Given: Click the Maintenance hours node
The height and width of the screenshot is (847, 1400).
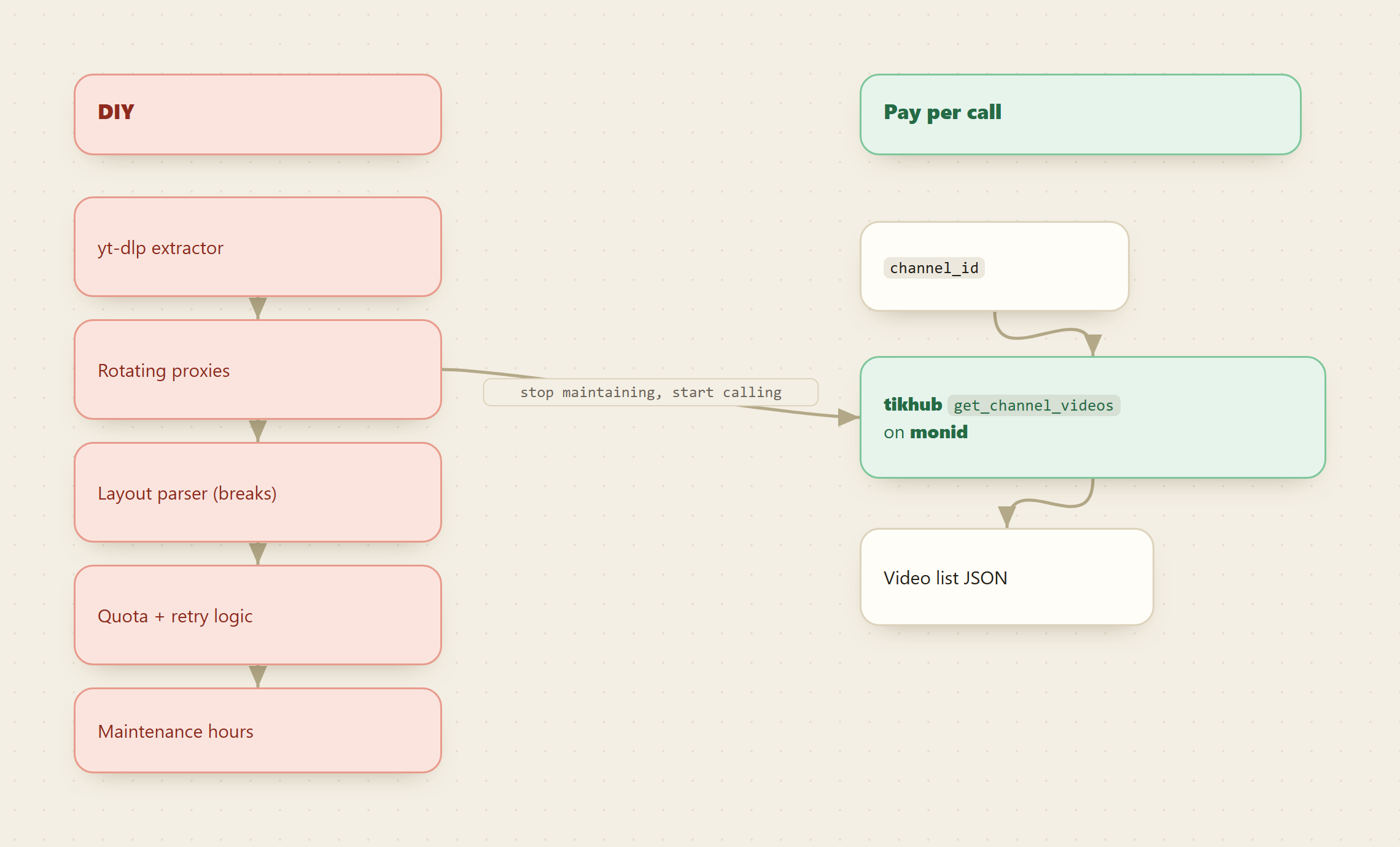Looking at the screenshot, I should point(258,730).
